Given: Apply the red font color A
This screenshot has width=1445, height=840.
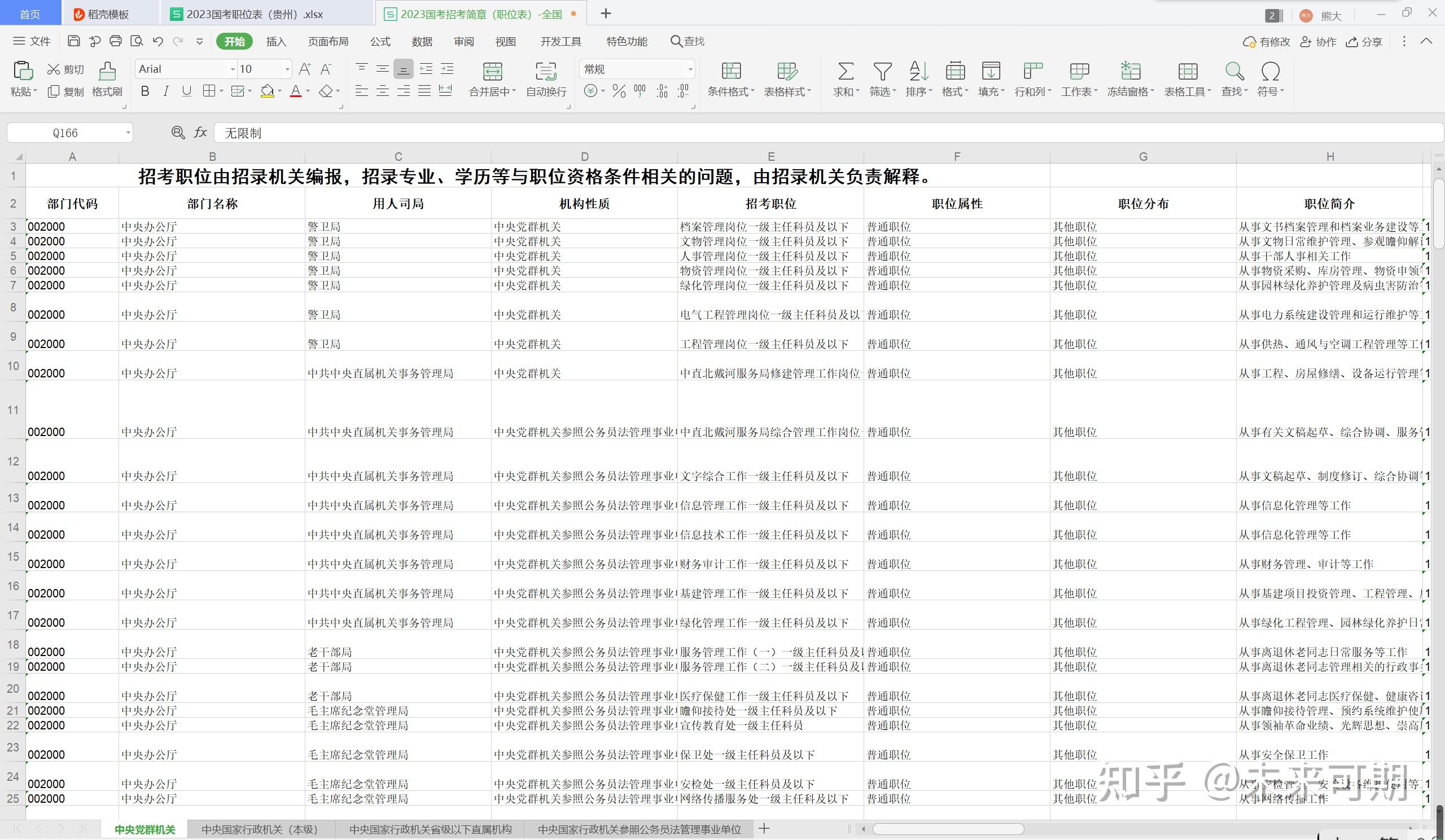Looking at the screenshot, I should point(296,91).
